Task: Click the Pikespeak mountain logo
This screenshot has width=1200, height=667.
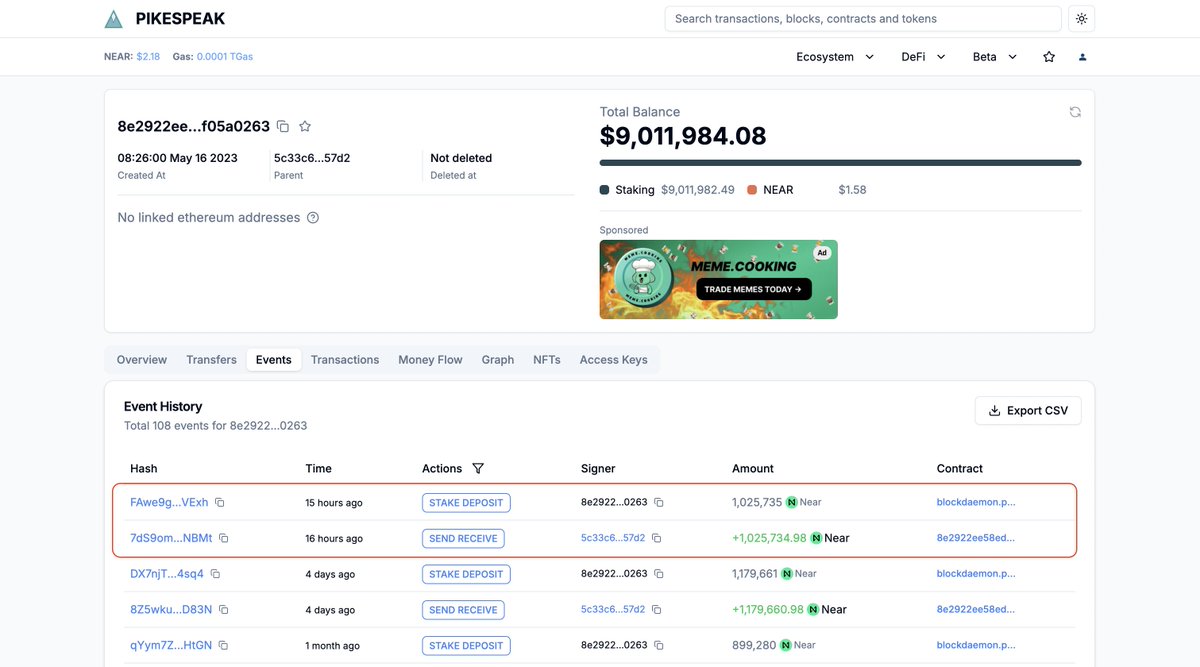Action: click(112, 18)
